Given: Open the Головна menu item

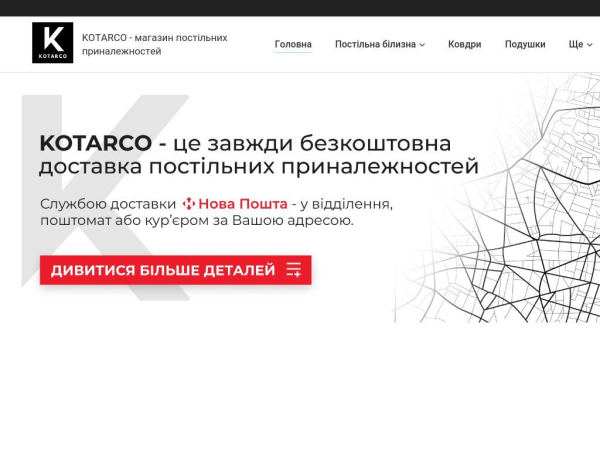Looking at the screenshot, I should (x=293, y=44).
